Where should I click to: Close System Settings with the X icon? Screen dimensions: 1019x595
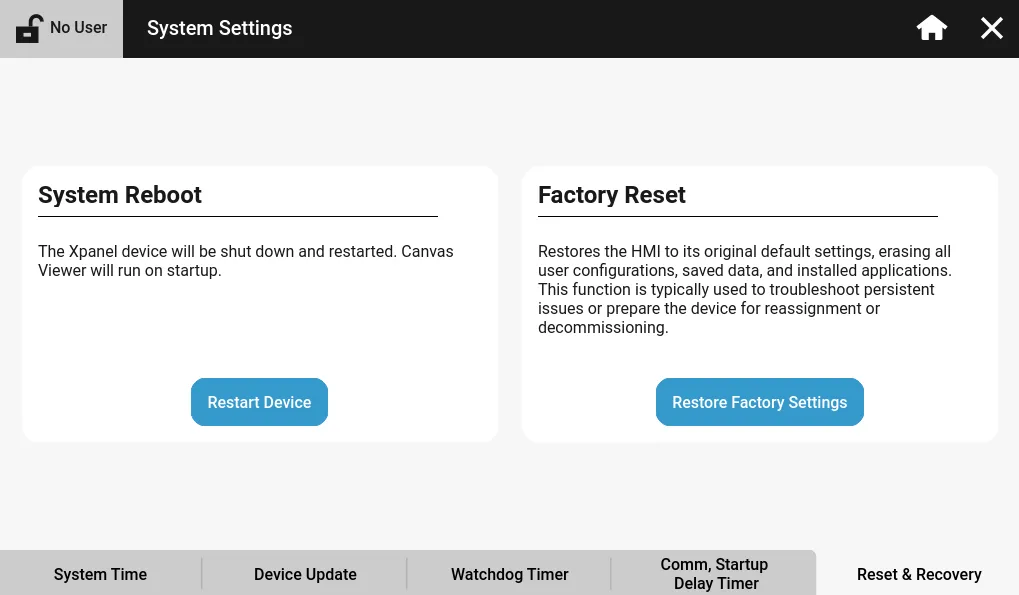click(991, 28)
